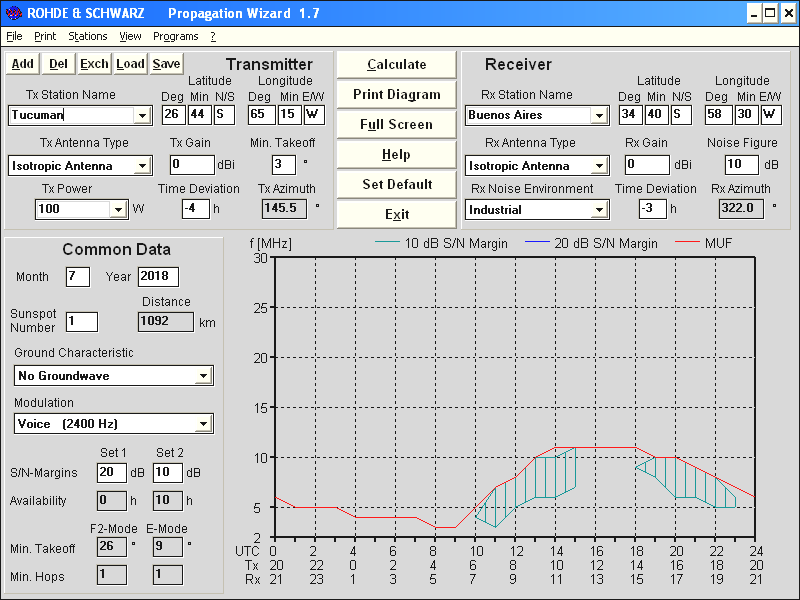Click the Exit button
800x600 pixels.
click(x=396, y=214)
